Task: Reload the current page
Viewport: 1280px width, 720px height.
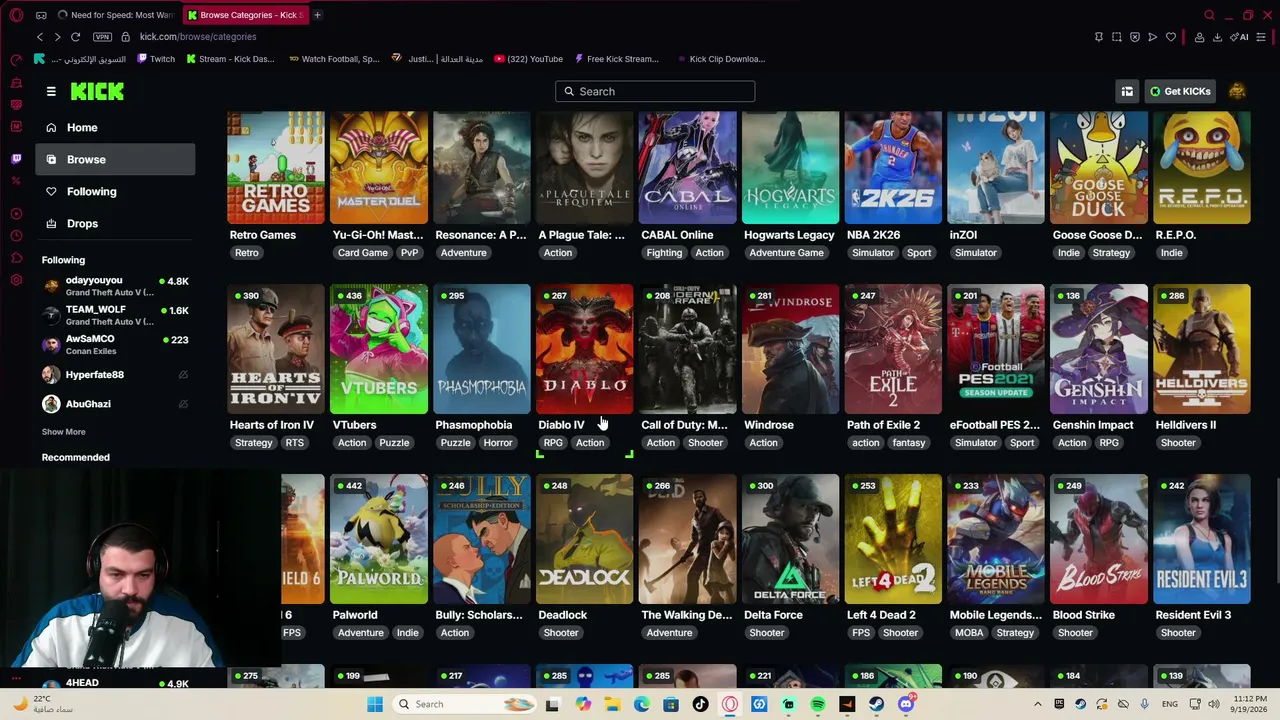Action: [x=75, y=37]
